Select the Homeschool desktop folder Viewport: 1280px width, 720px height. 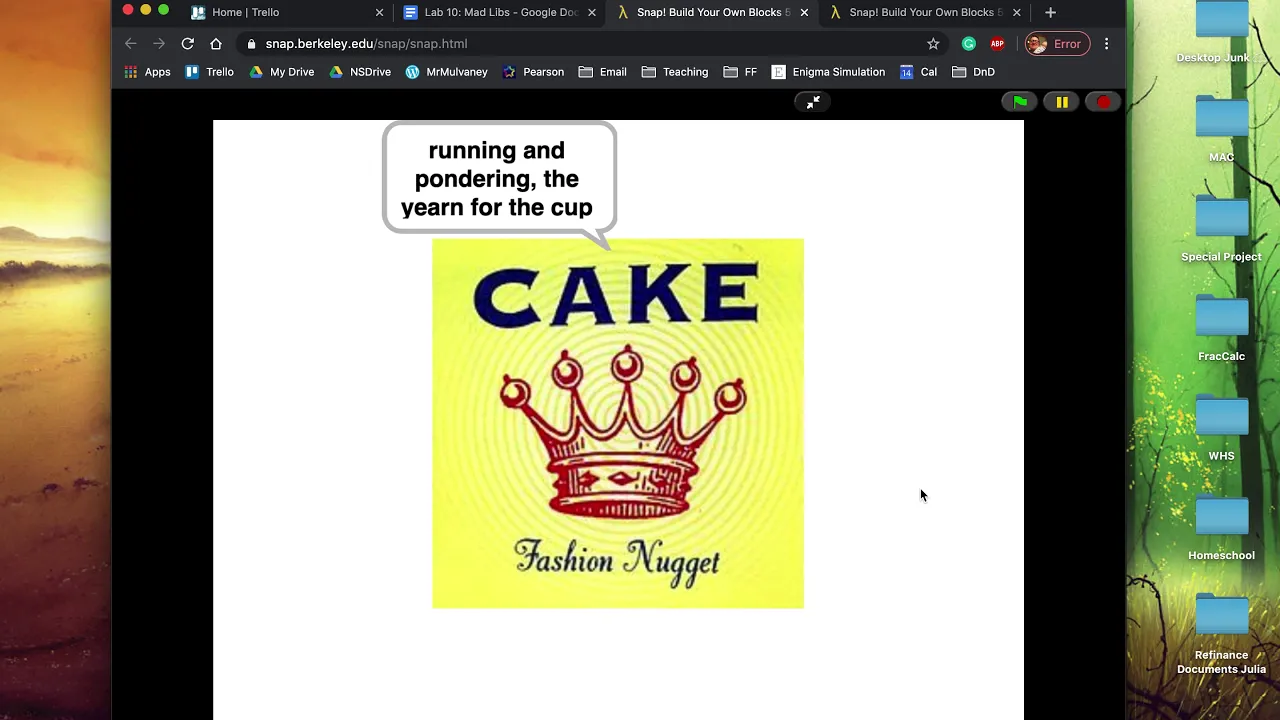(x=1221, y=528)
